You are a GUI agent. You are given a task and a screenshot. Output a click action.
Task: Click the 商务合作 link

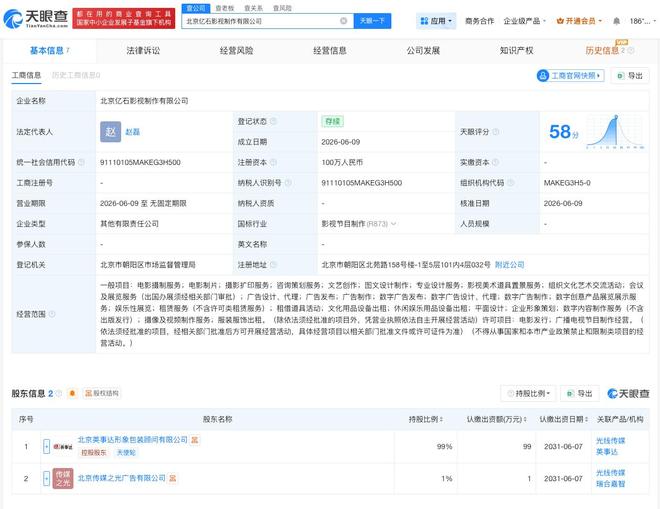click(479, 21)
